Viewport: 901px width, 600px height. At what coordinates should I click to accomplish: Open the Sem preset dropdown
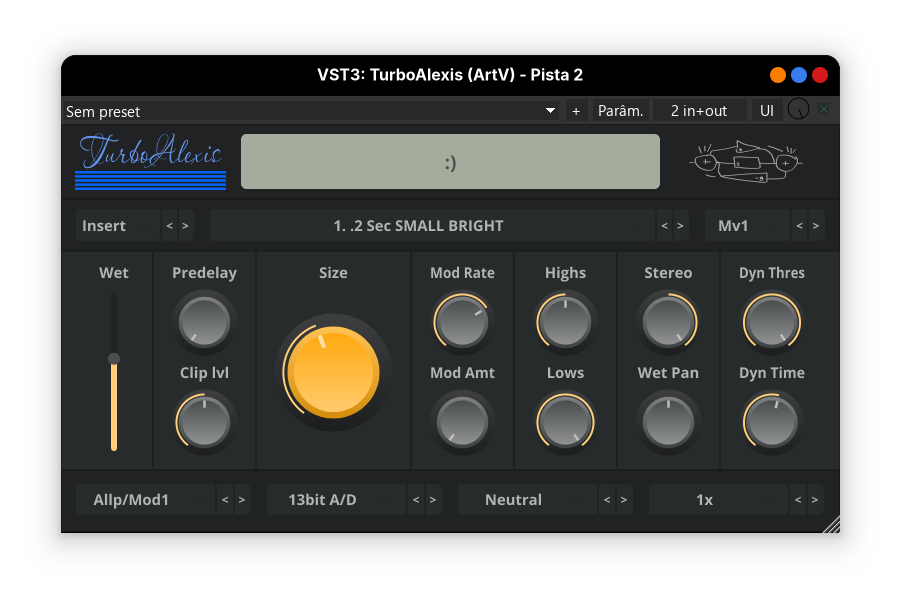point(310,111)
